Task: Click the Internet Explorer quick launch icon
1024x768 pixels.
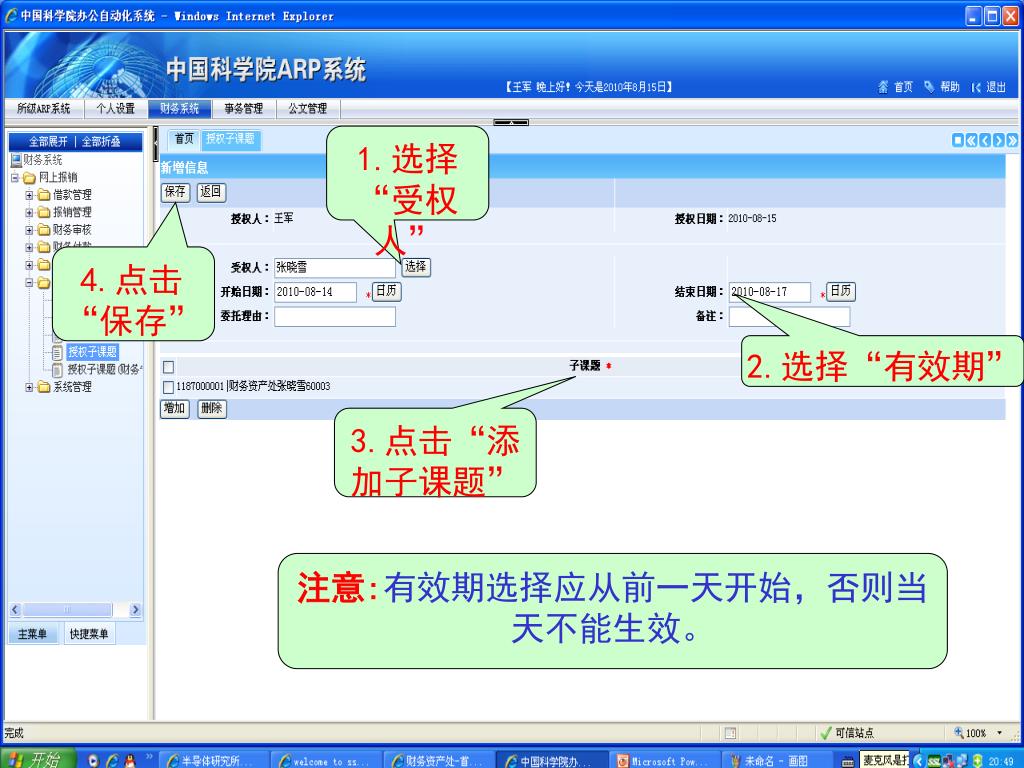Action: (112, 760)
